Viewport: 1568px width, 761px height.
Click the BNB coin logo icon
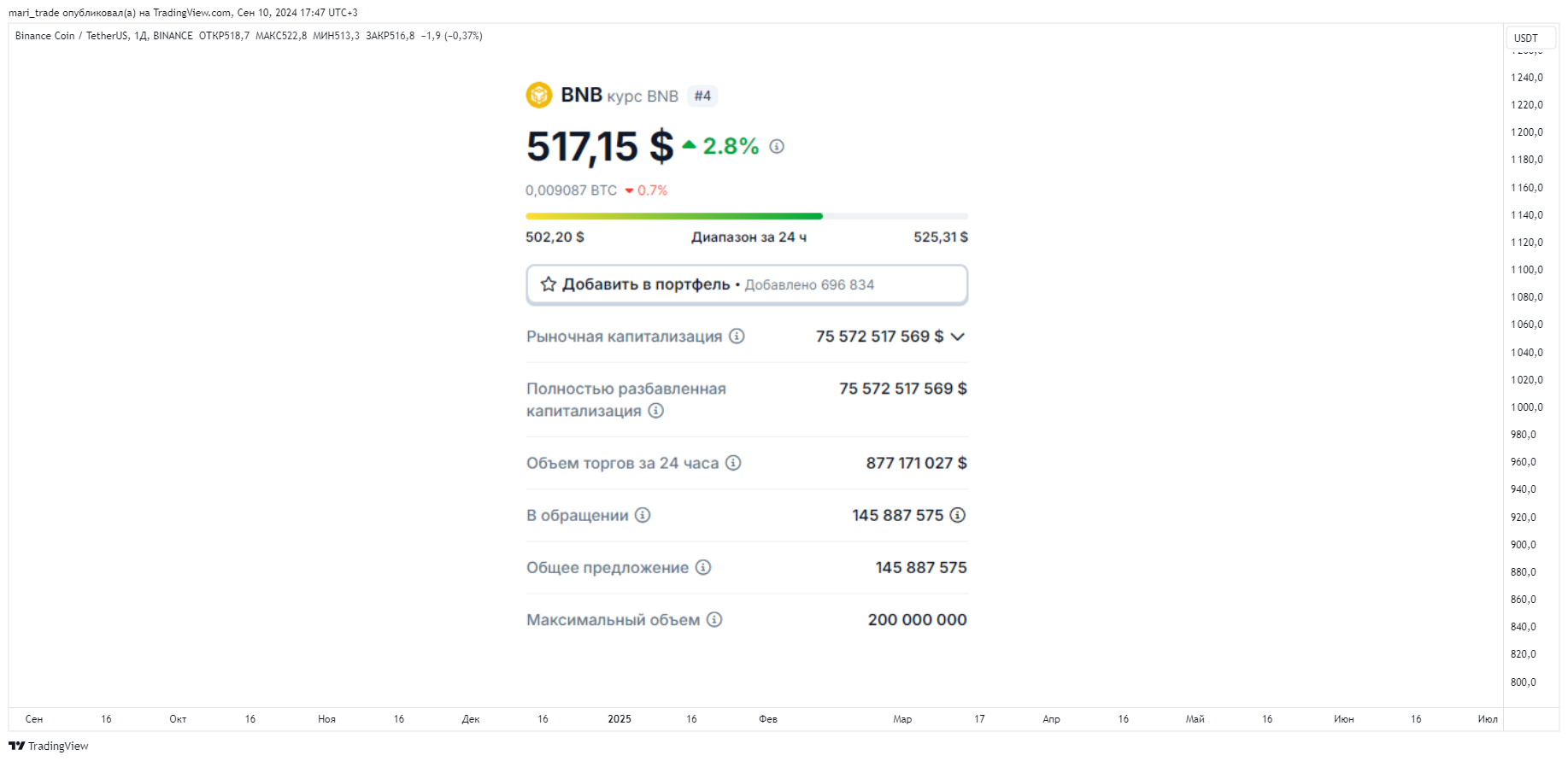coord(539,96)
